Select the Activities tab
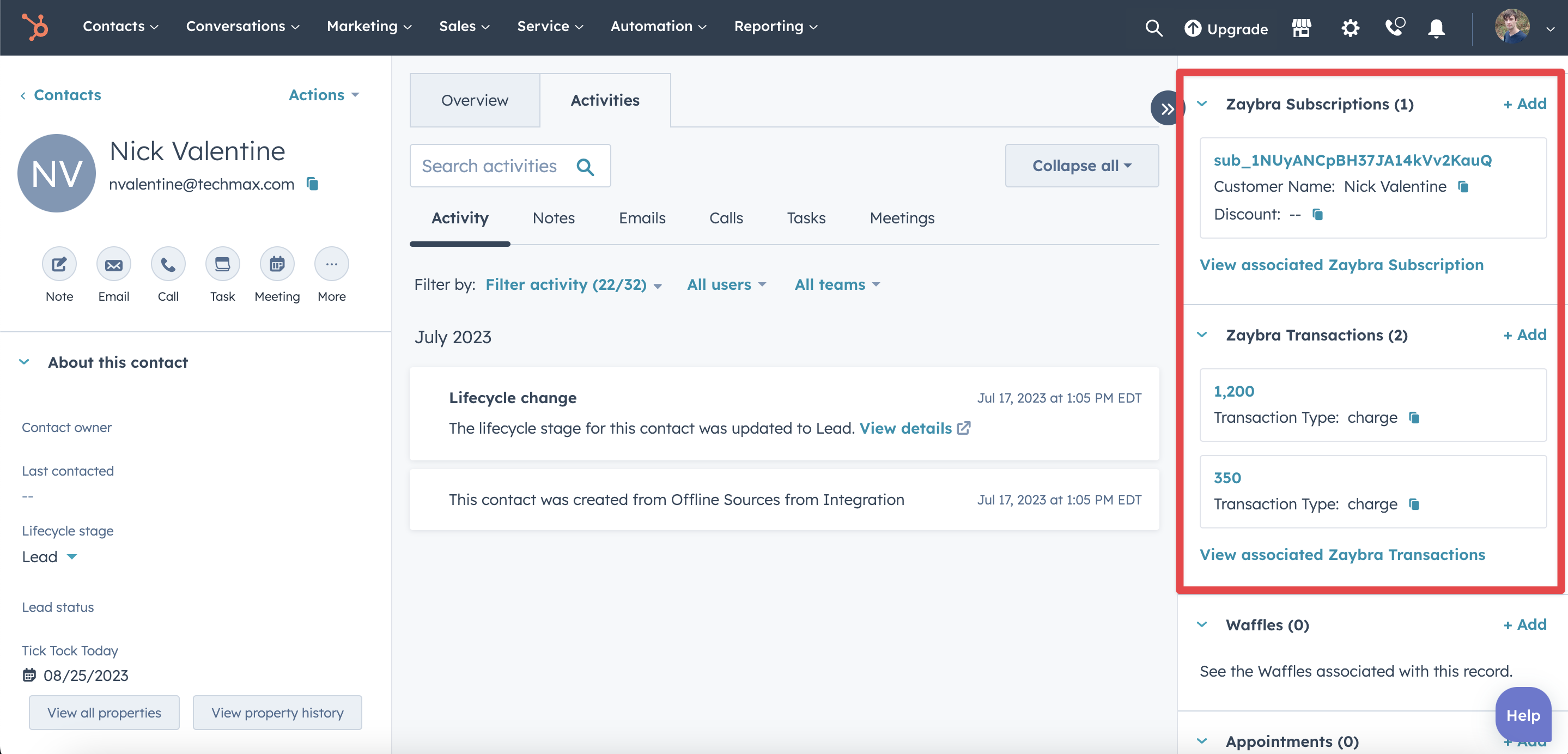The width and height of the screenshot is (1568, 754). pyautogui.click(x=605, y=100)
